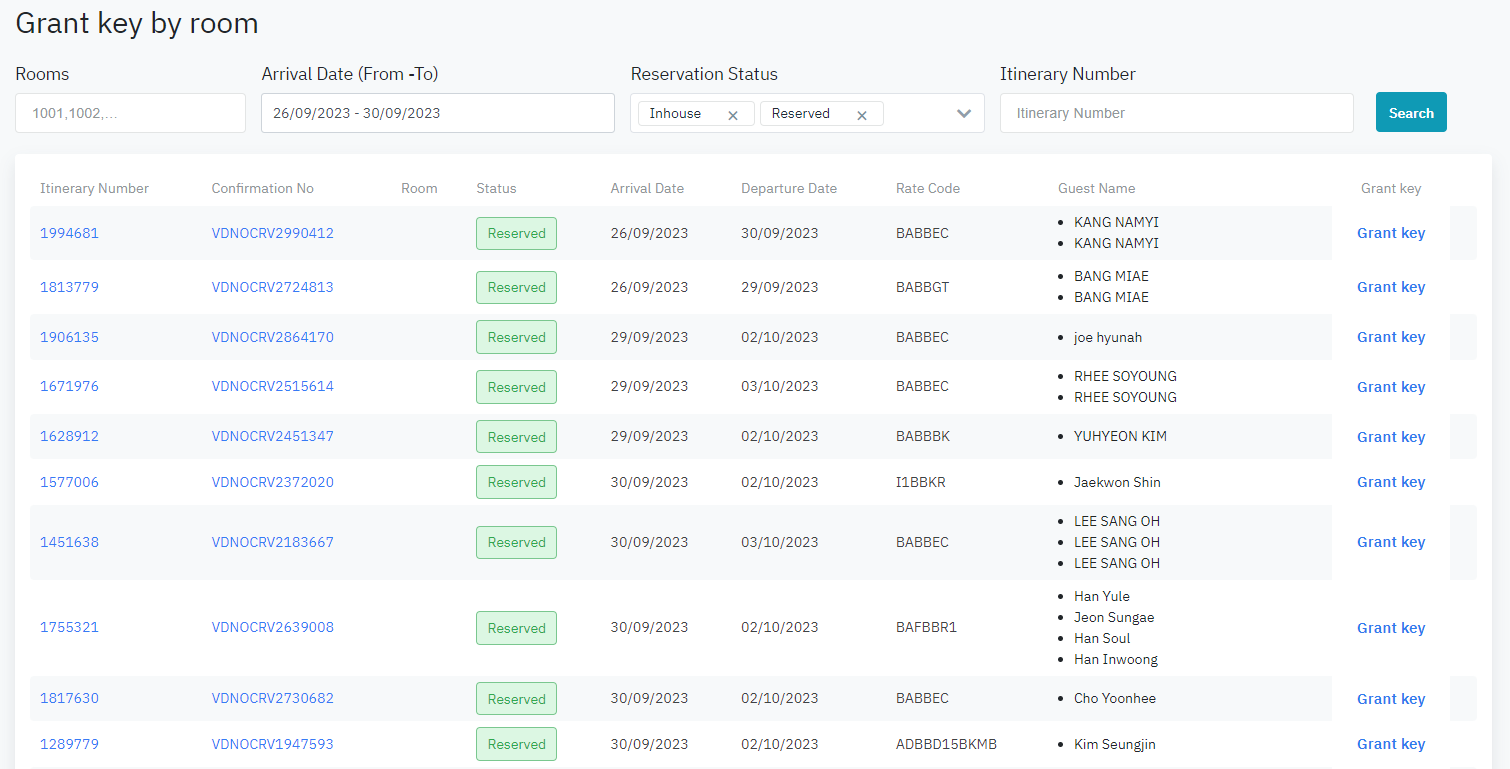Open itinerary number 1994681
1510x769 pixels.
(69, 233)
